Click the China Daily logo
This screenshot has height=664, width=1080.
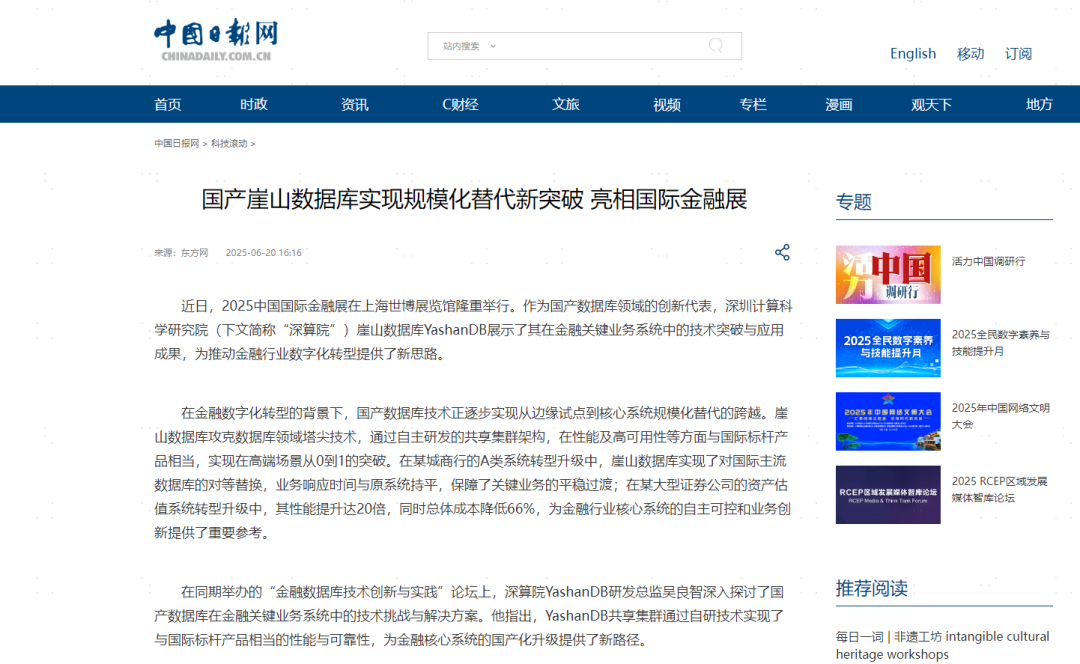216,41
